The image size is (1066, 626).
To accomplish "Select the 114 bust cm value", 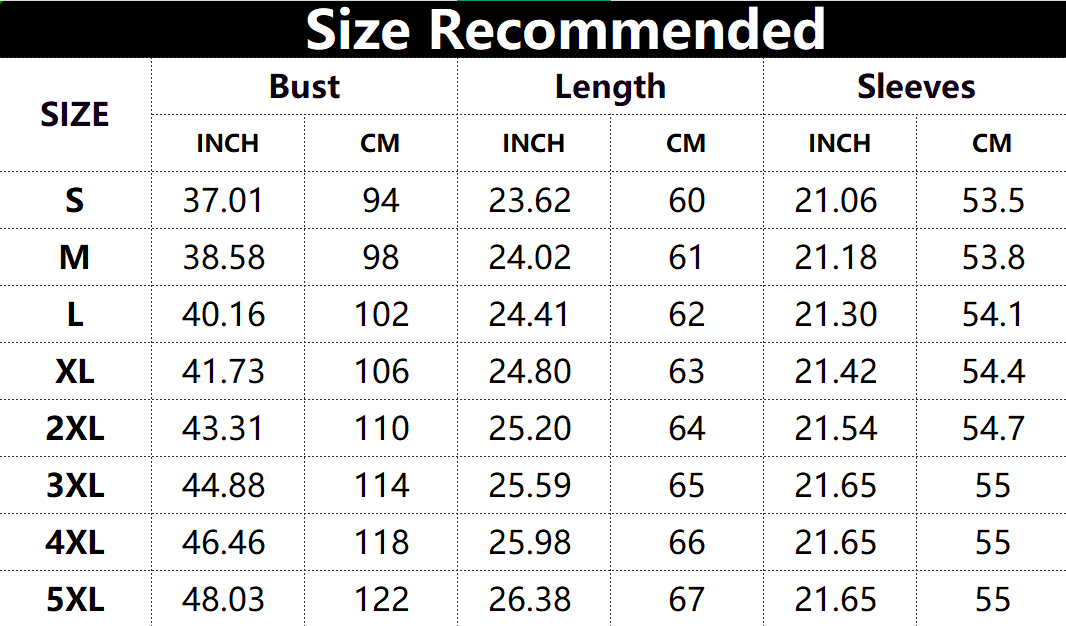I will pyautogui.click(x=381, y=486).
